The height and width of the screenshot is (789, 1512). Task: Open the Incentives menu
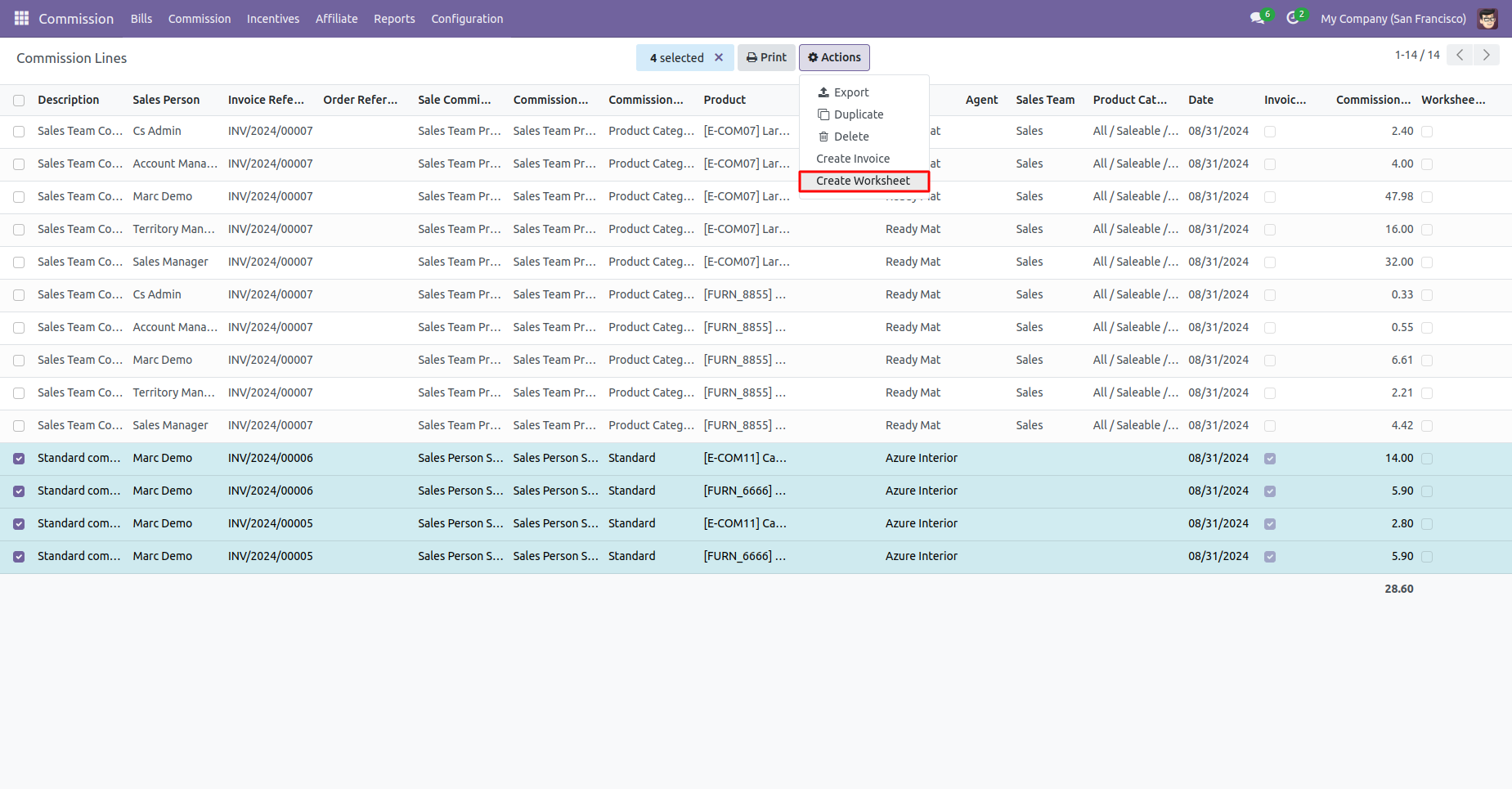pos(273,19)
